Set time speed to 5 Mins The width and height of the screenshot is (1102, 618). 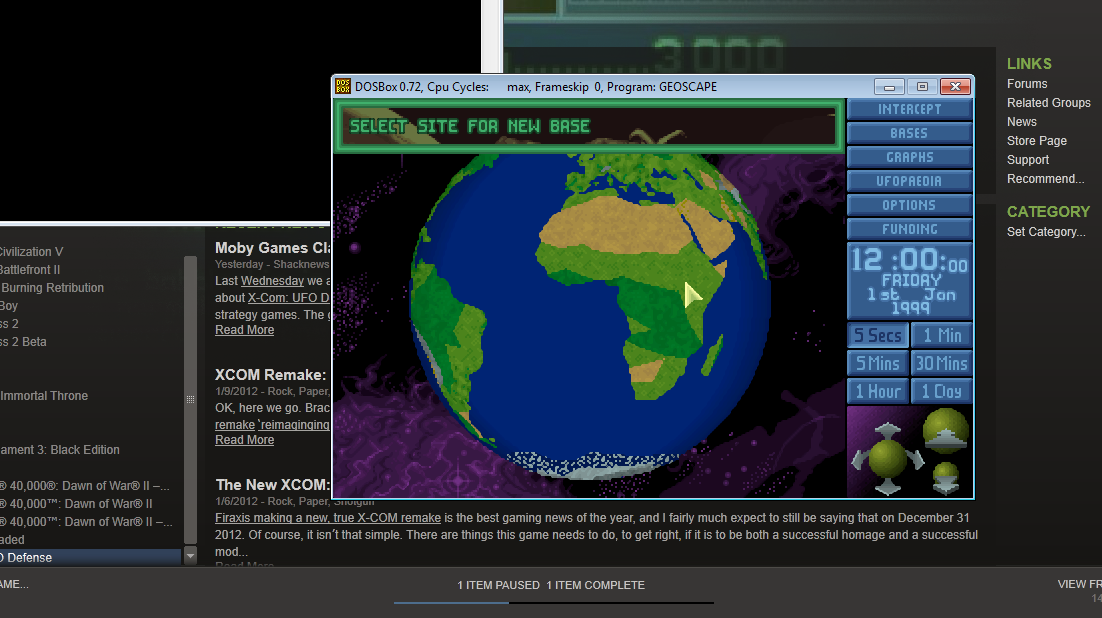[x=878, y=363]
